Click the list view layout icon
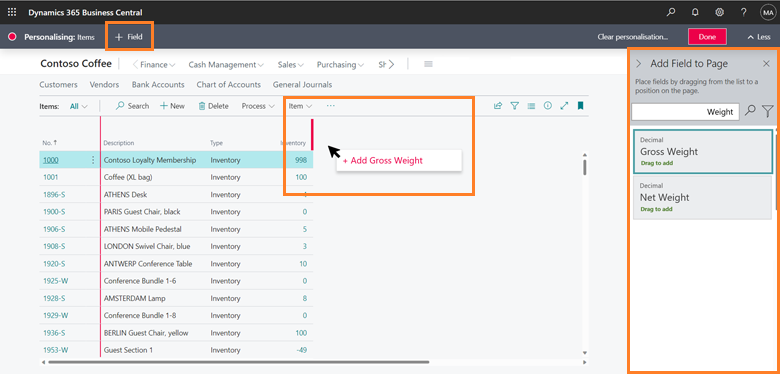The image size is (780, 374). click(x=531, y=105)
